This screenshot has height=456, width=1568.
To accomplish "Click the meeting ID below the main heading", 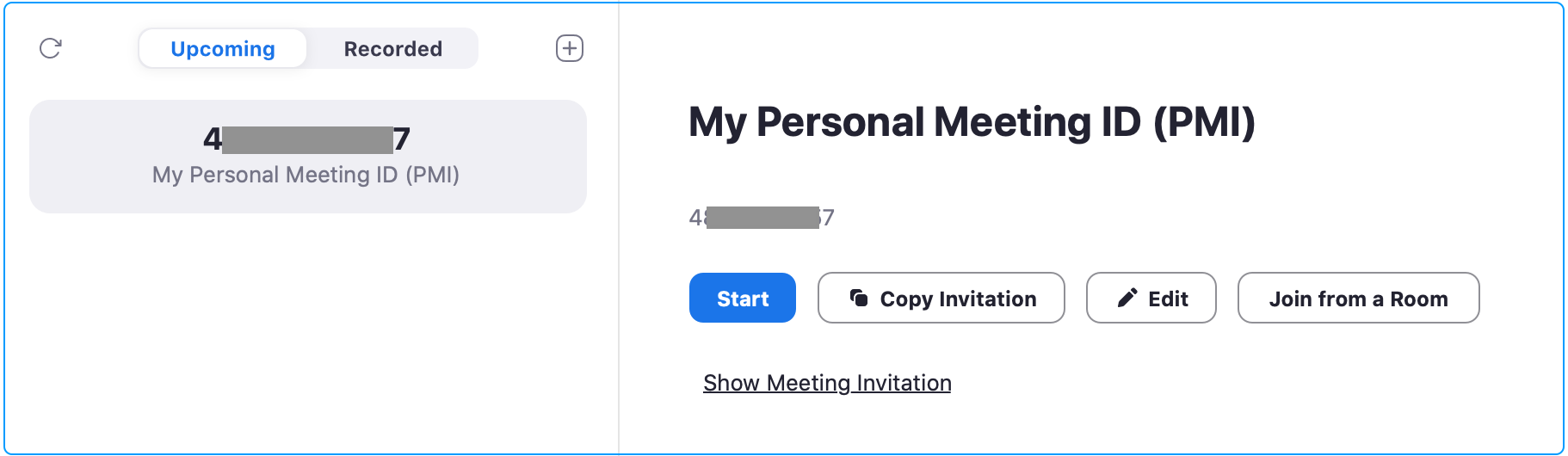I will click(x=762, y=218).
